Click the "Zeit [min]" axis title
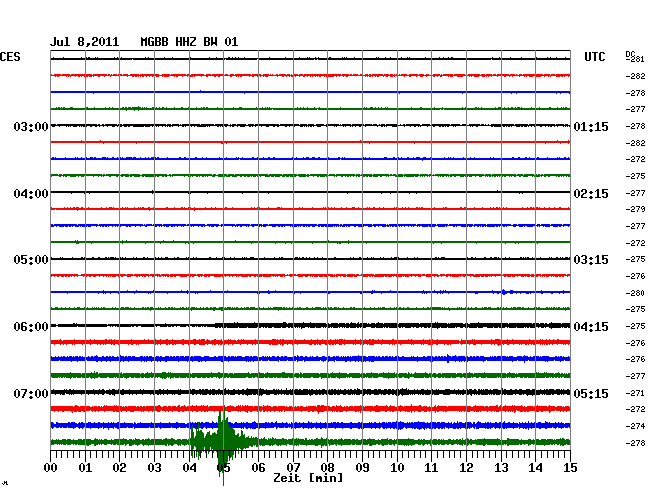 308,478
